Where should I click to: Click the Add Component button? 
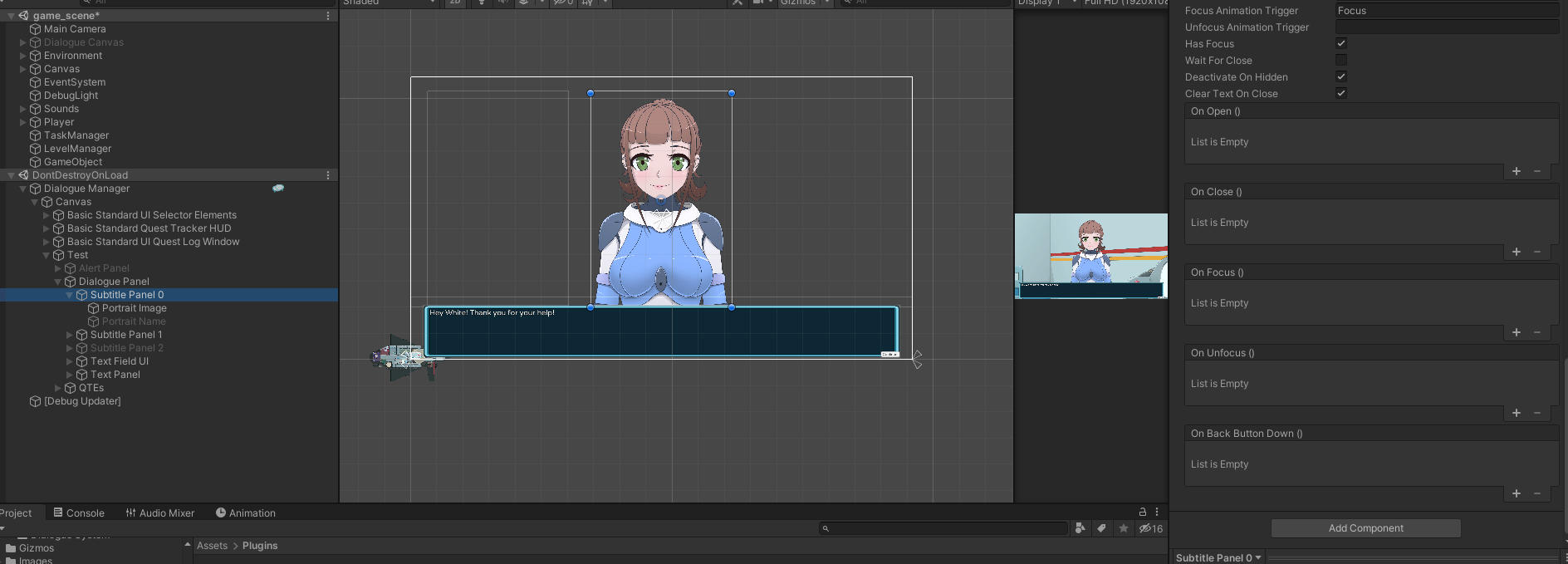click(x=1365, y=528)
